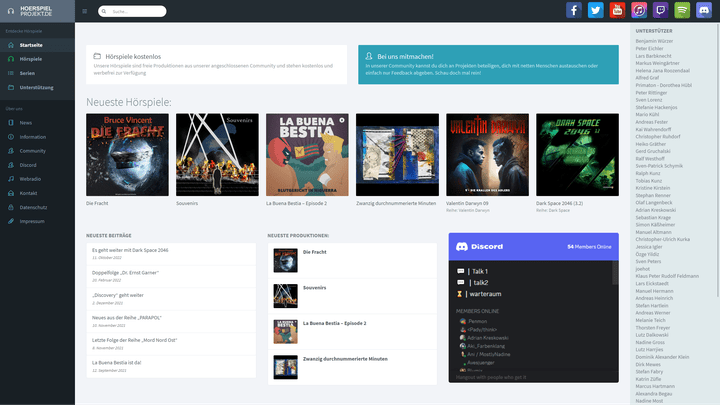
Task: Read post La Buena Bestia ist da!
Action: (x=117, y=363)
